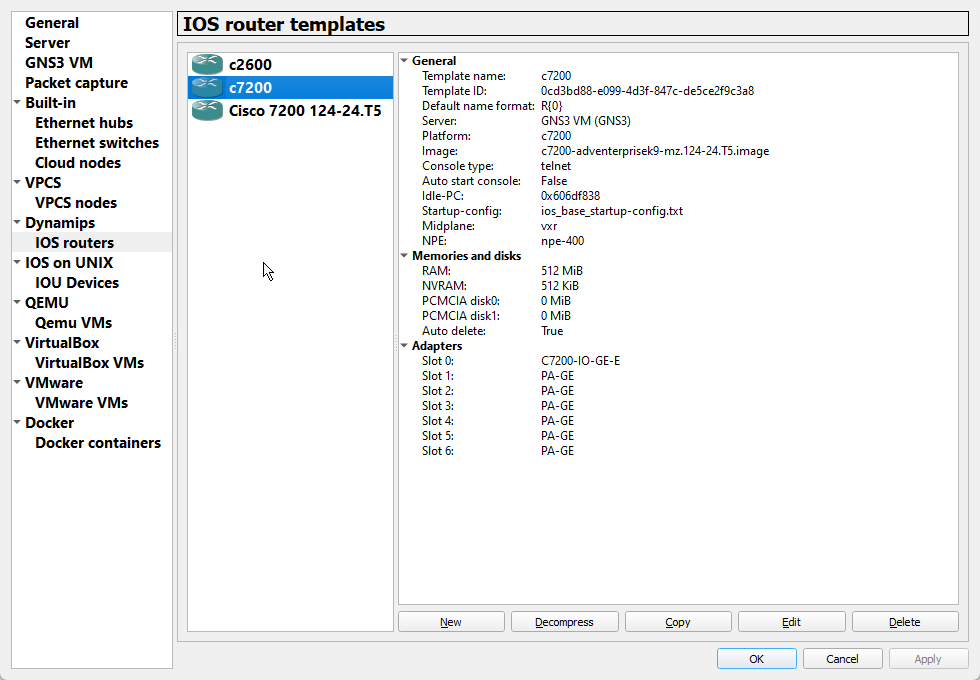
Task: Edit the c7200 template
Action: (x=791, y=621)
